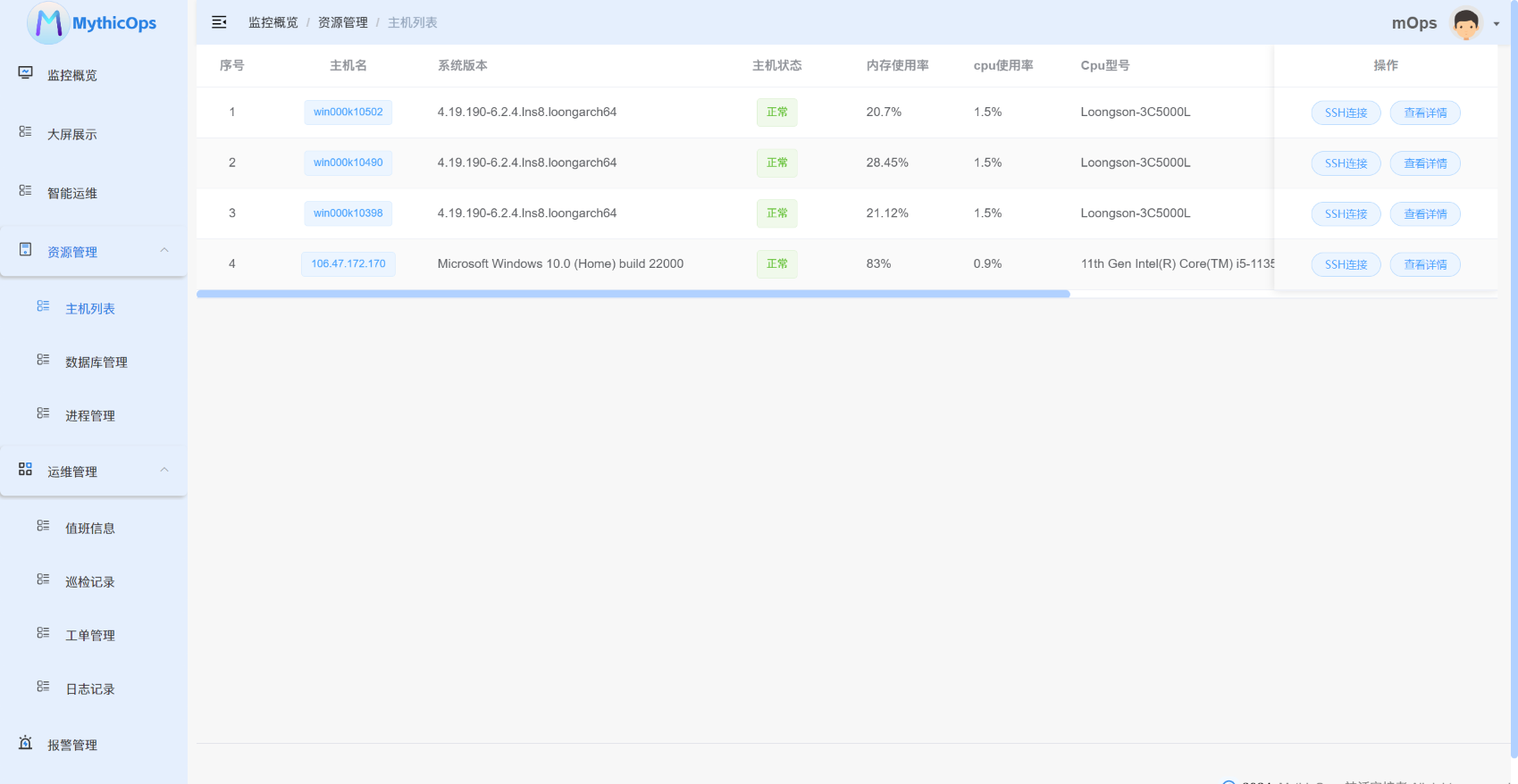Collapse the 运维管理 submenu chevron
This screenshot has height=784, width=1518.
pyautogui.click(x=164, y=470)
